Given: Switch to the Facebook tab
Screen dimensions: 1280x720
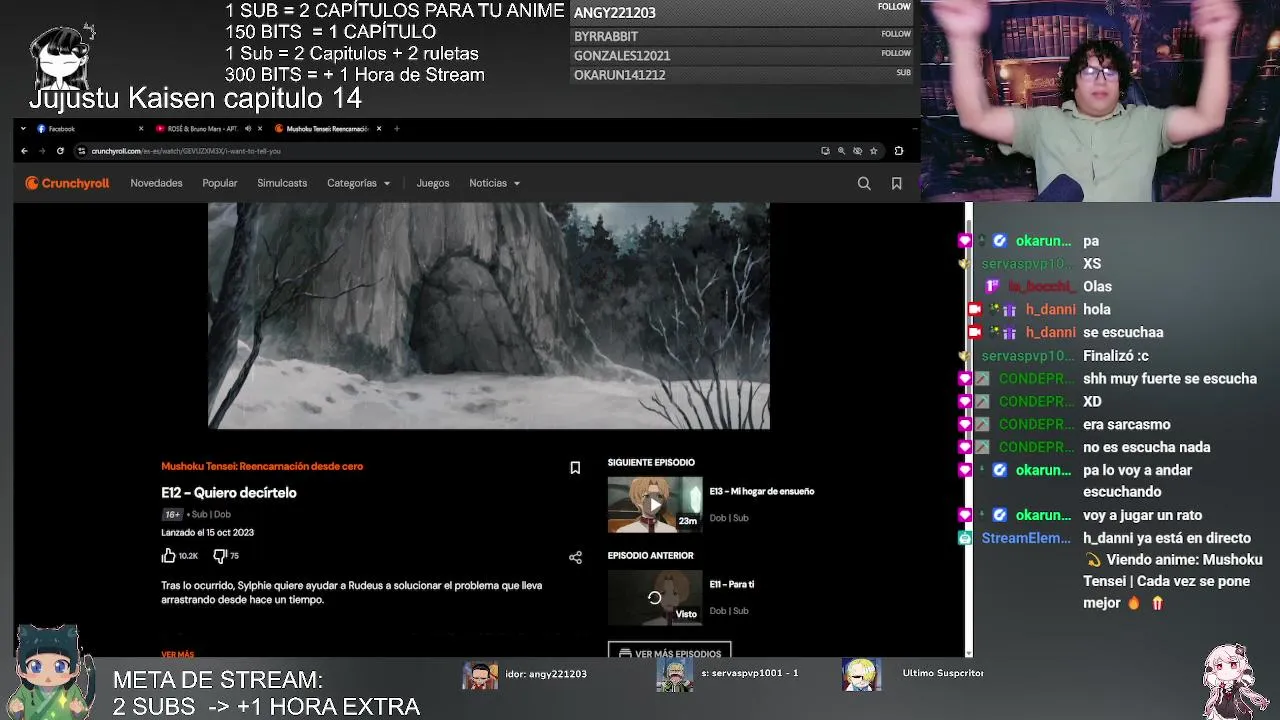Looking at the screenshot, I should pos(90,129).
